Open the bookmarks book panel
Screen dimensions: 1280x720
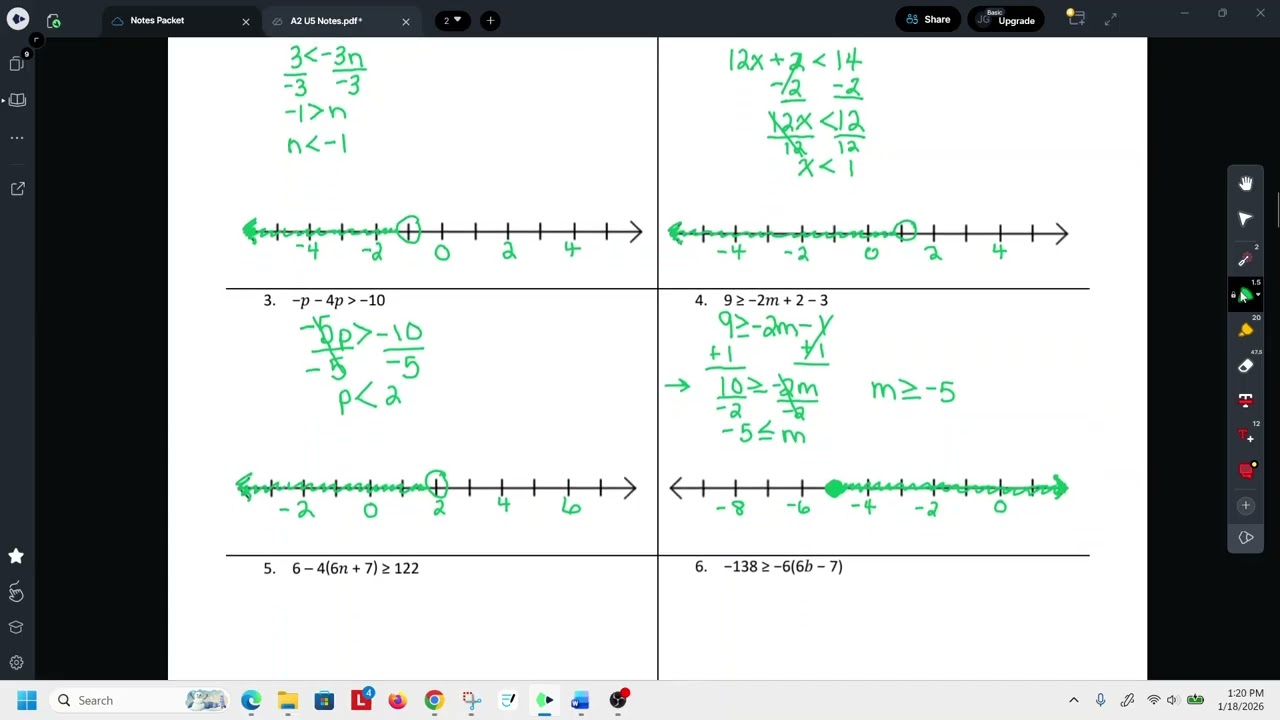coord(17,100)
